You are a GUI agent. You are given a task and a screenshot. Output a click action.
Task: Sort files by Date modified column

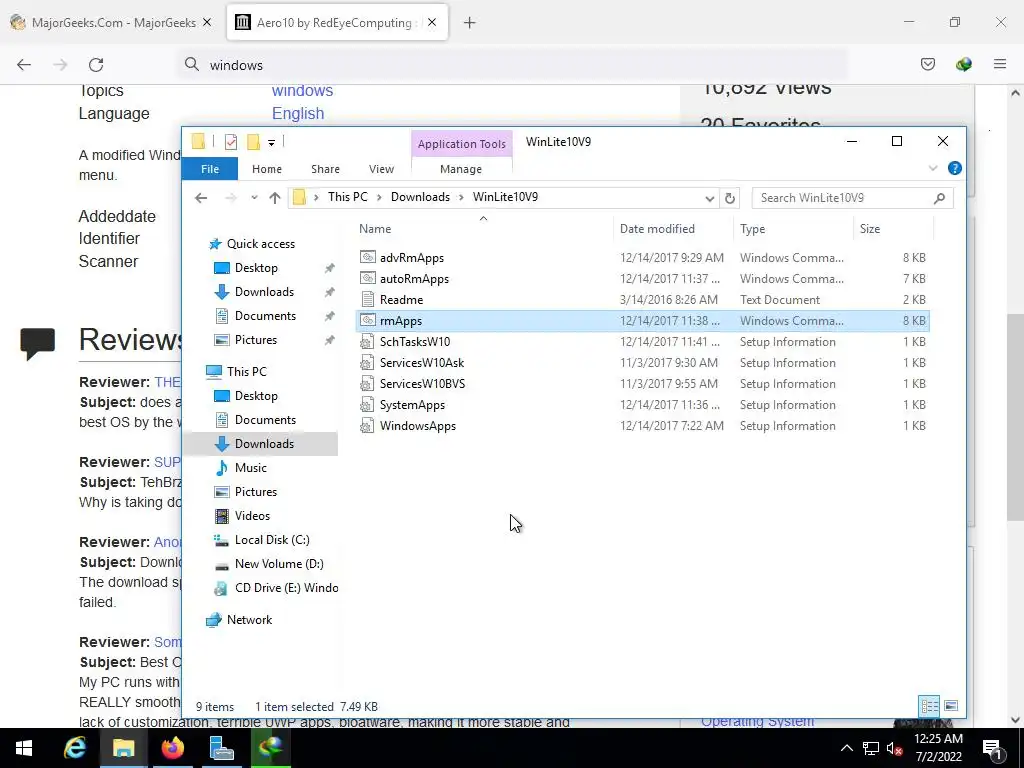point(657,229)
